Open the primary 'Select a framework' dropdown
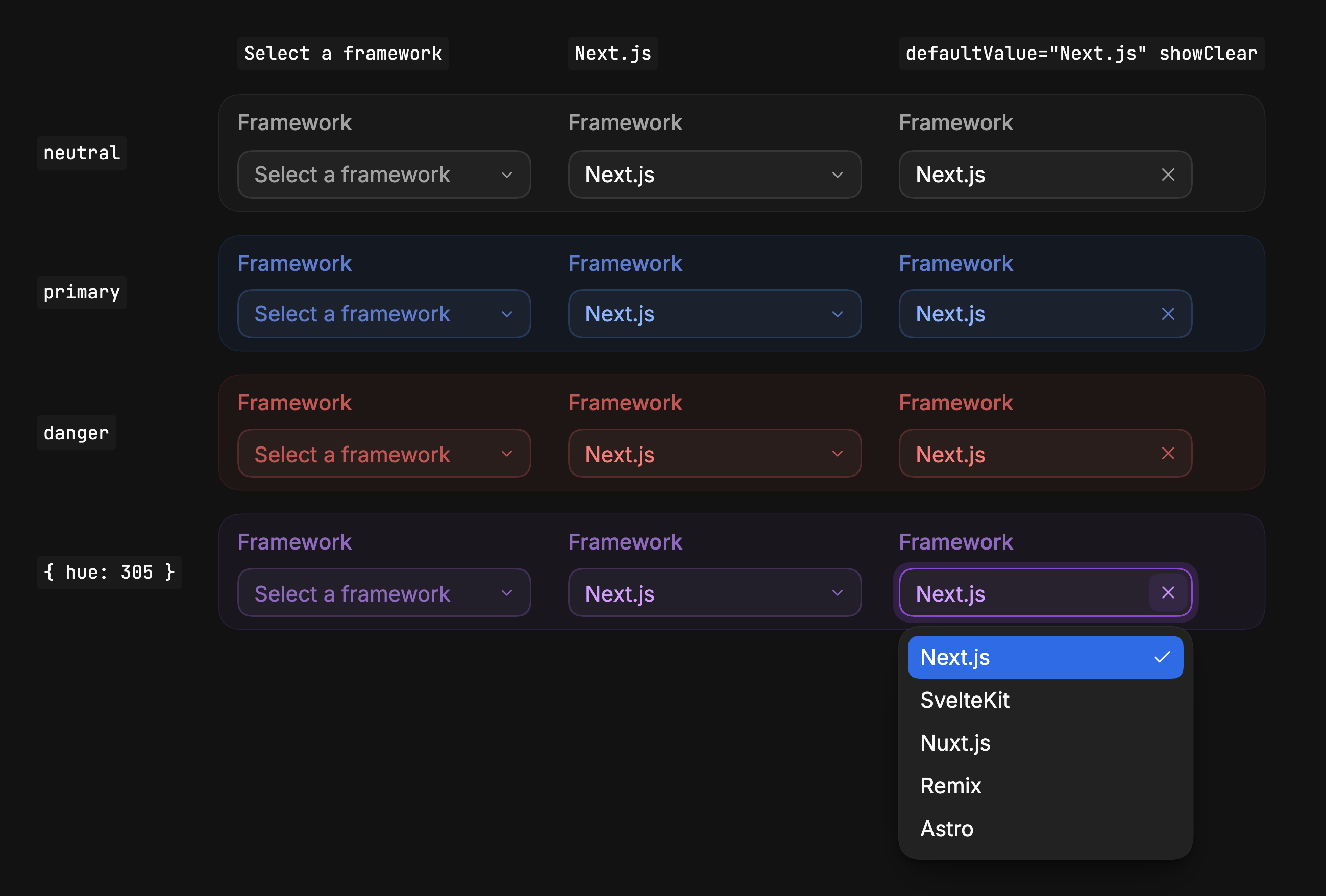 pyautogui.click(x=384, y=314)
